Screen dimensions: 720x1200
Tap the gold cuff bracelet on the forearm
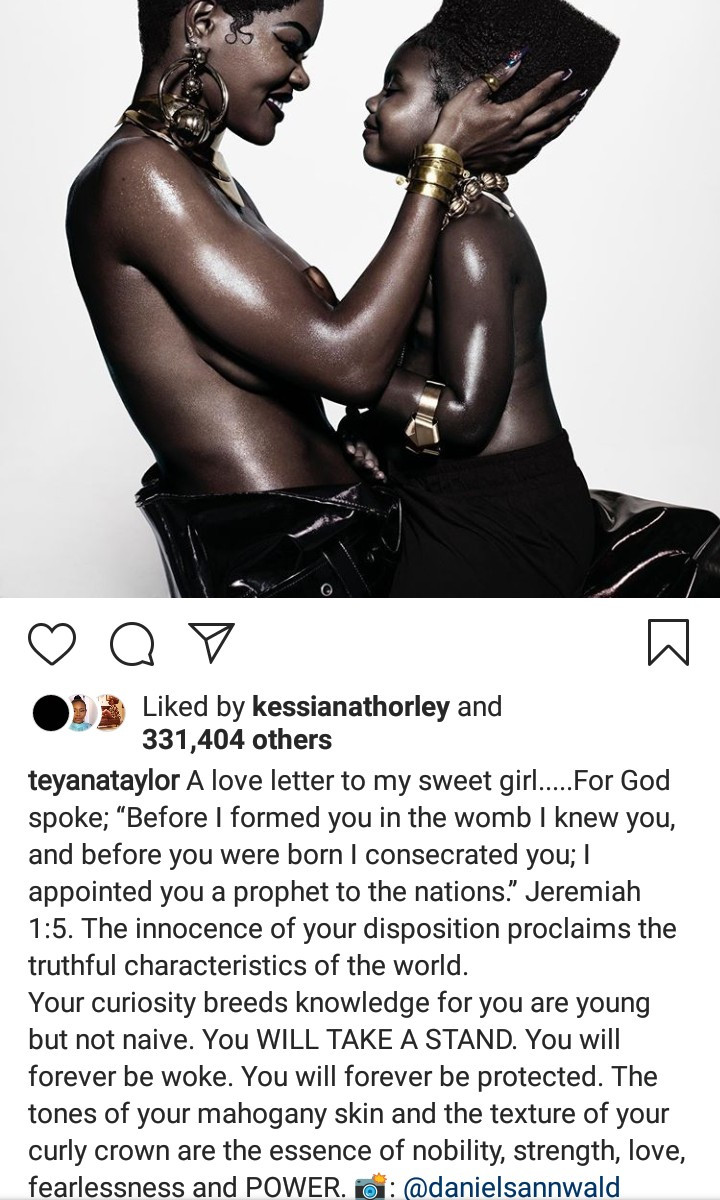tap(424, 412)
